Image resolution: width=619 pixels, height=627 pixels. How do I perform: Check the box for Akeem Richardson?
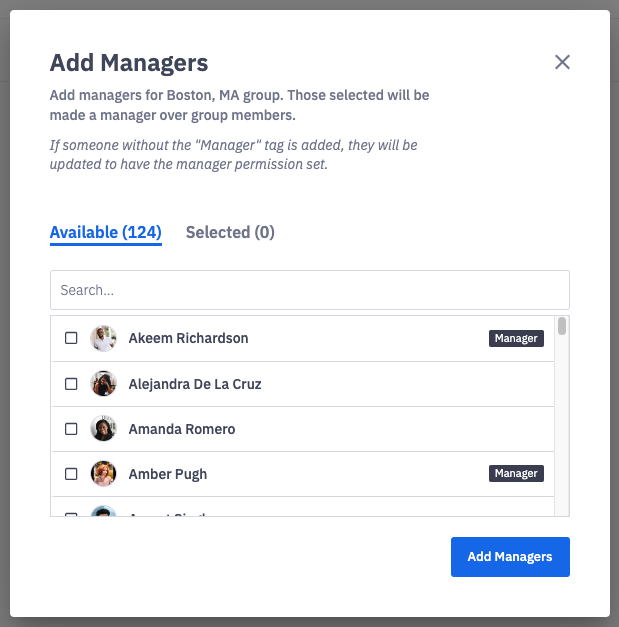click(x=71, y=338)
